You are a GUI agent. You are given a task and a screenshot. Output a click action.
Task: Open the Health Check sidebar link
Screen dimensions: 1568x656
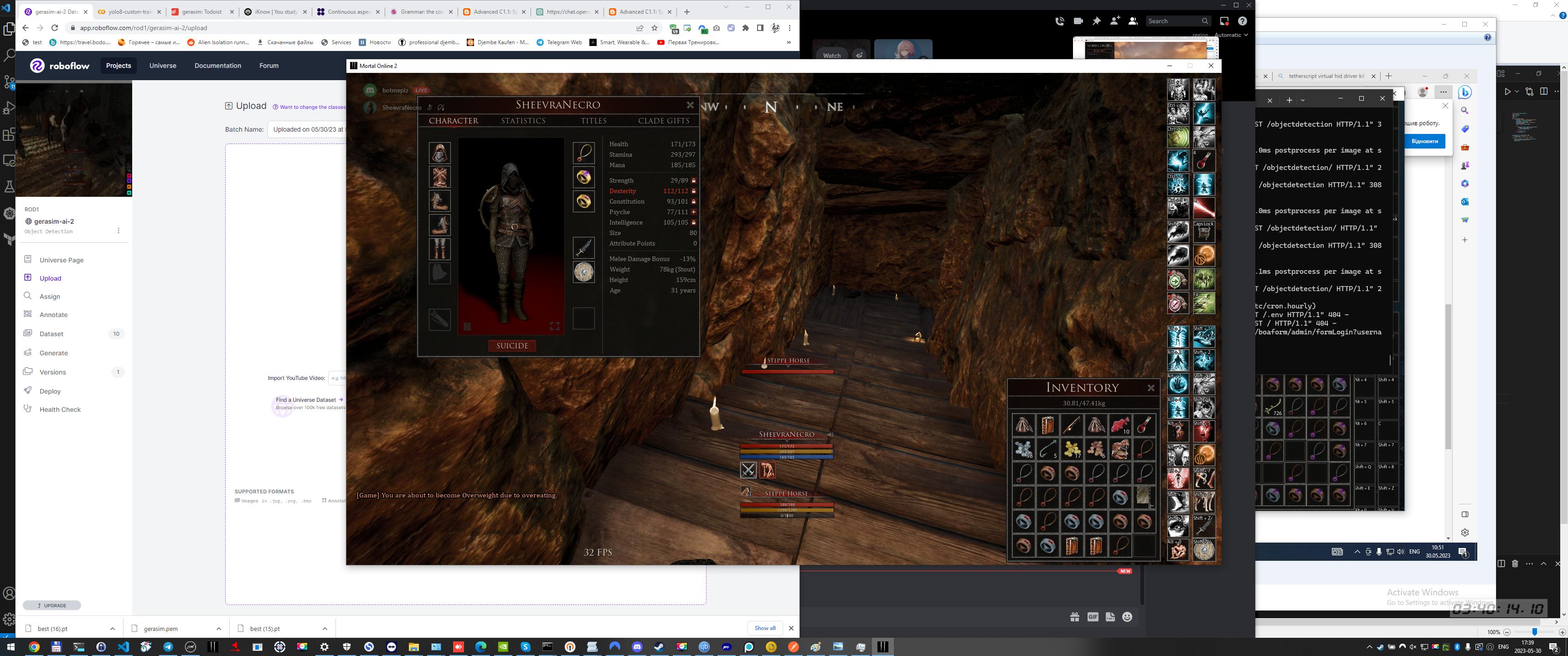pyautogui.click(x=60, y=410)
